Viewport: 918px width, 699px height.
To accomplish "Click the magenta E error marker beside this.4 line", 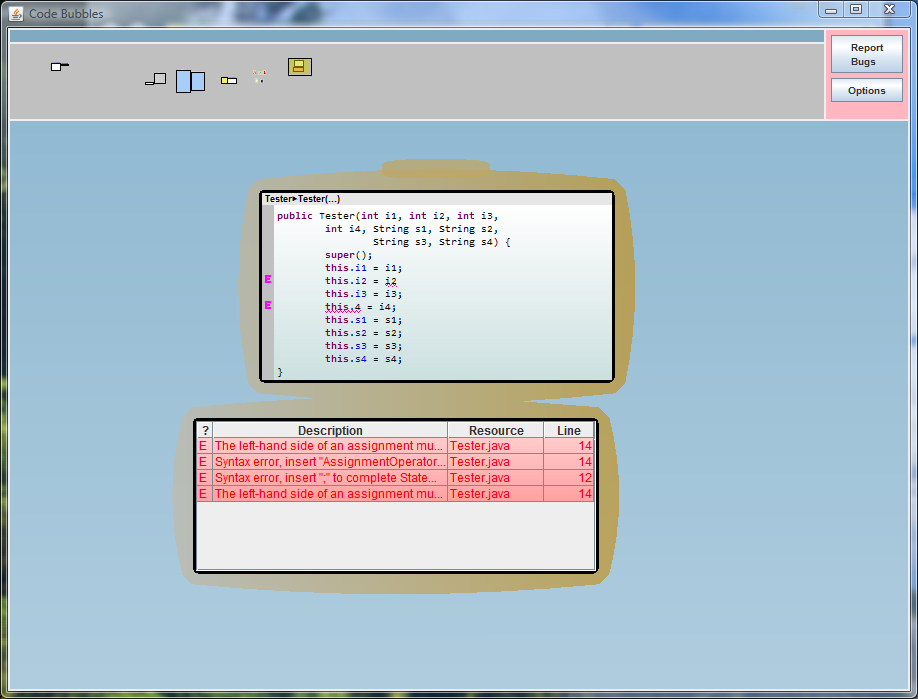I will click(268, 306).
